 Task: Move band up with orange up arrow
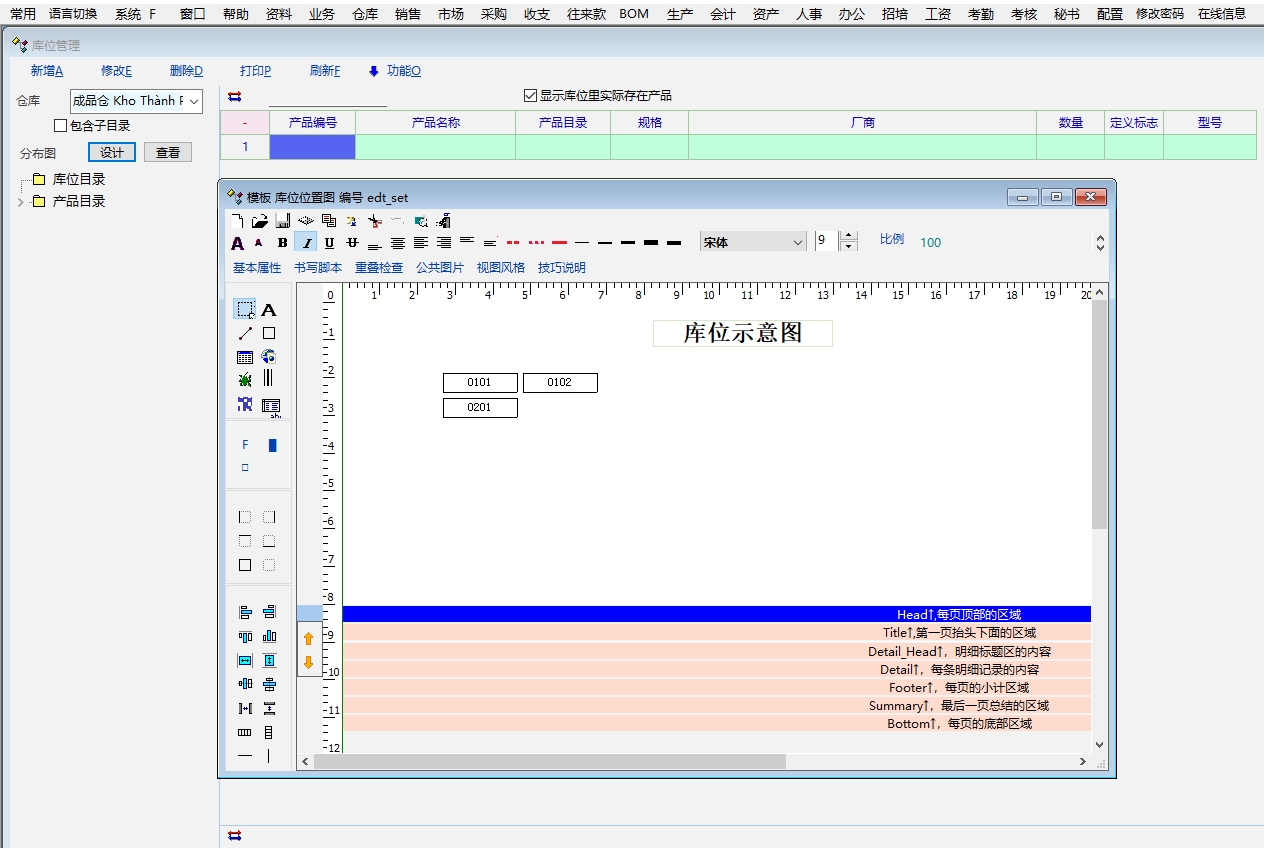coord(308,638)
